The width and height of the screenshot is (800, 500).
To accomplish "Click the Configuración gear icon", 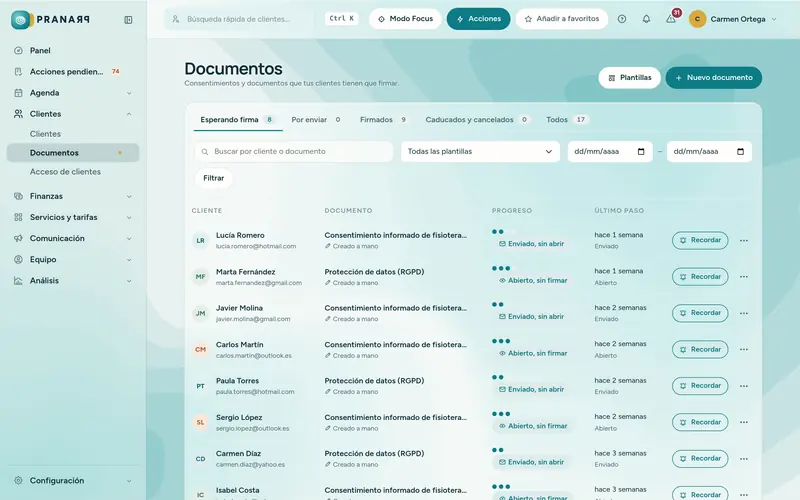I will click(x=18, y=481).
